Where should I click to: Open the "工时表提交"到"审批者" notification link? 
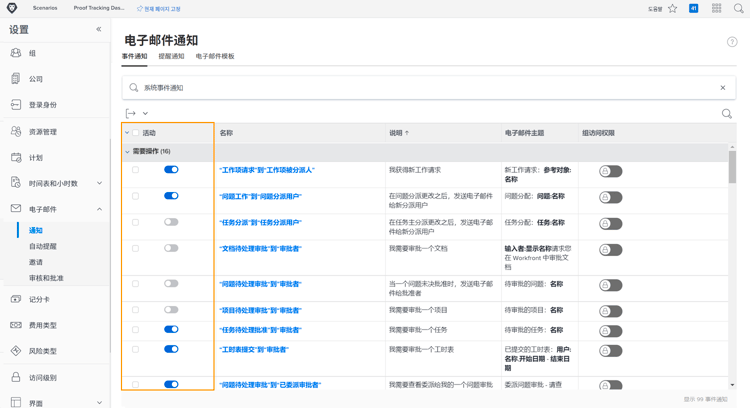[x=254, y=350]
